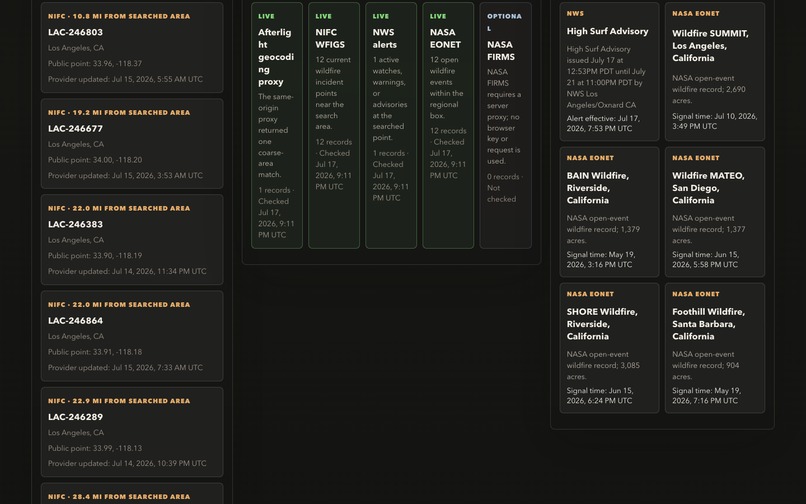Click '0 records · Not checked' status

click(x=505, y=188)
